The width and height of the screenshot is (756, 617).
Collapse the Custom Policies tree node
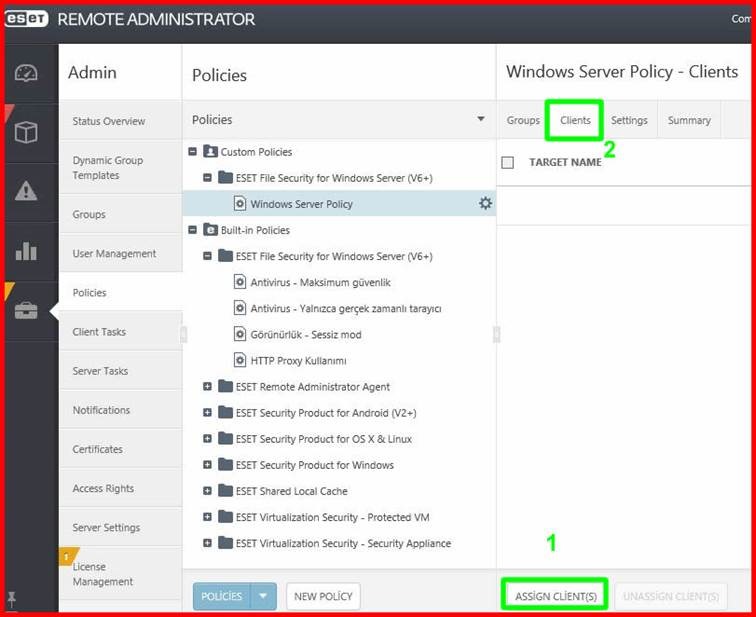pos(192,151)
